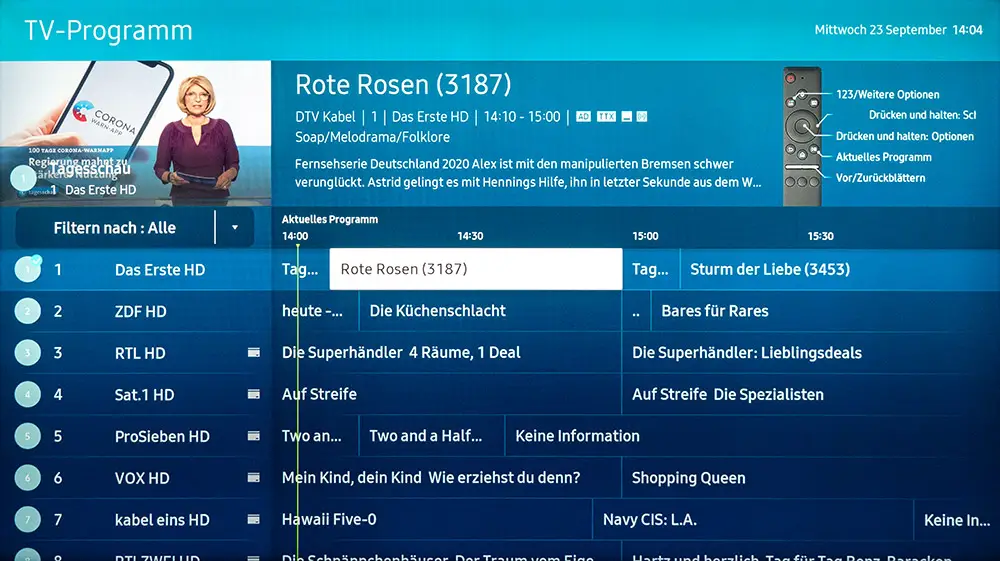1000x561 pixels.
Task: Click the round channel icon for RTL HD
Action: click(x=27, y=353)
